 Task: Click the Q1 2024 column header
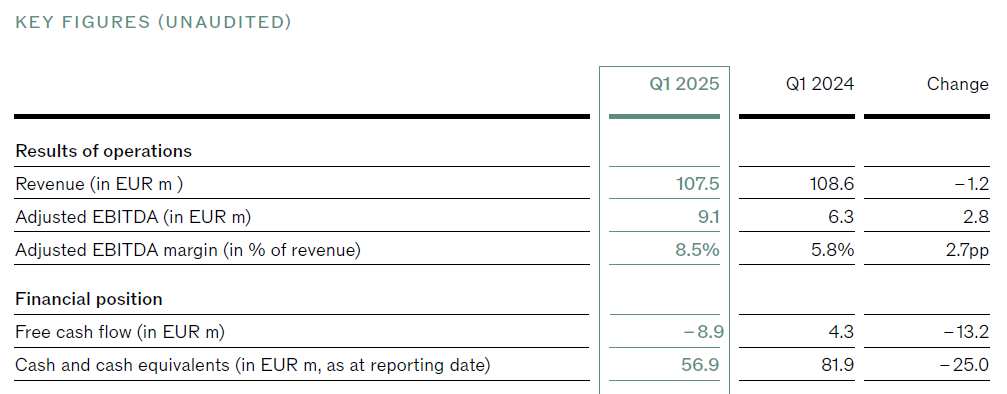point(820,84)
